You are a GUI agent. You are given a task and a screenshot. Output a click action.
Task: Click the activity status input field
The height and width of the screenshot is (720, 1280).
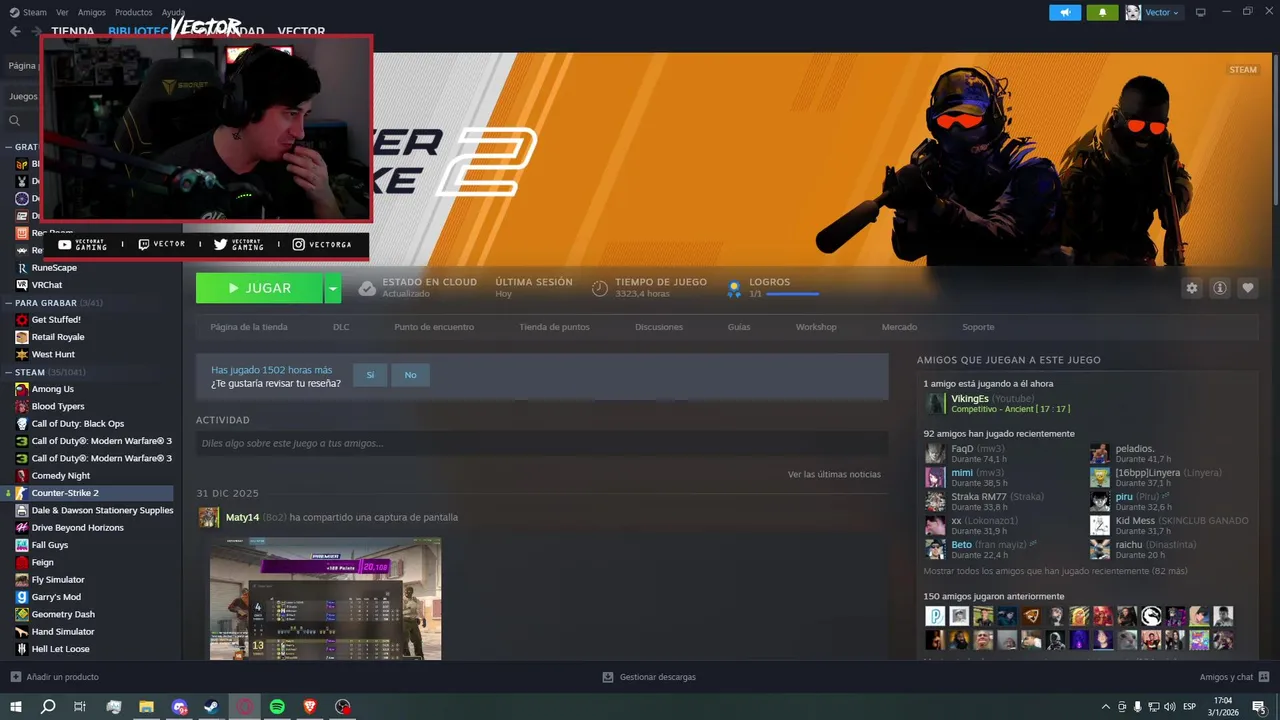click(542, 443)
